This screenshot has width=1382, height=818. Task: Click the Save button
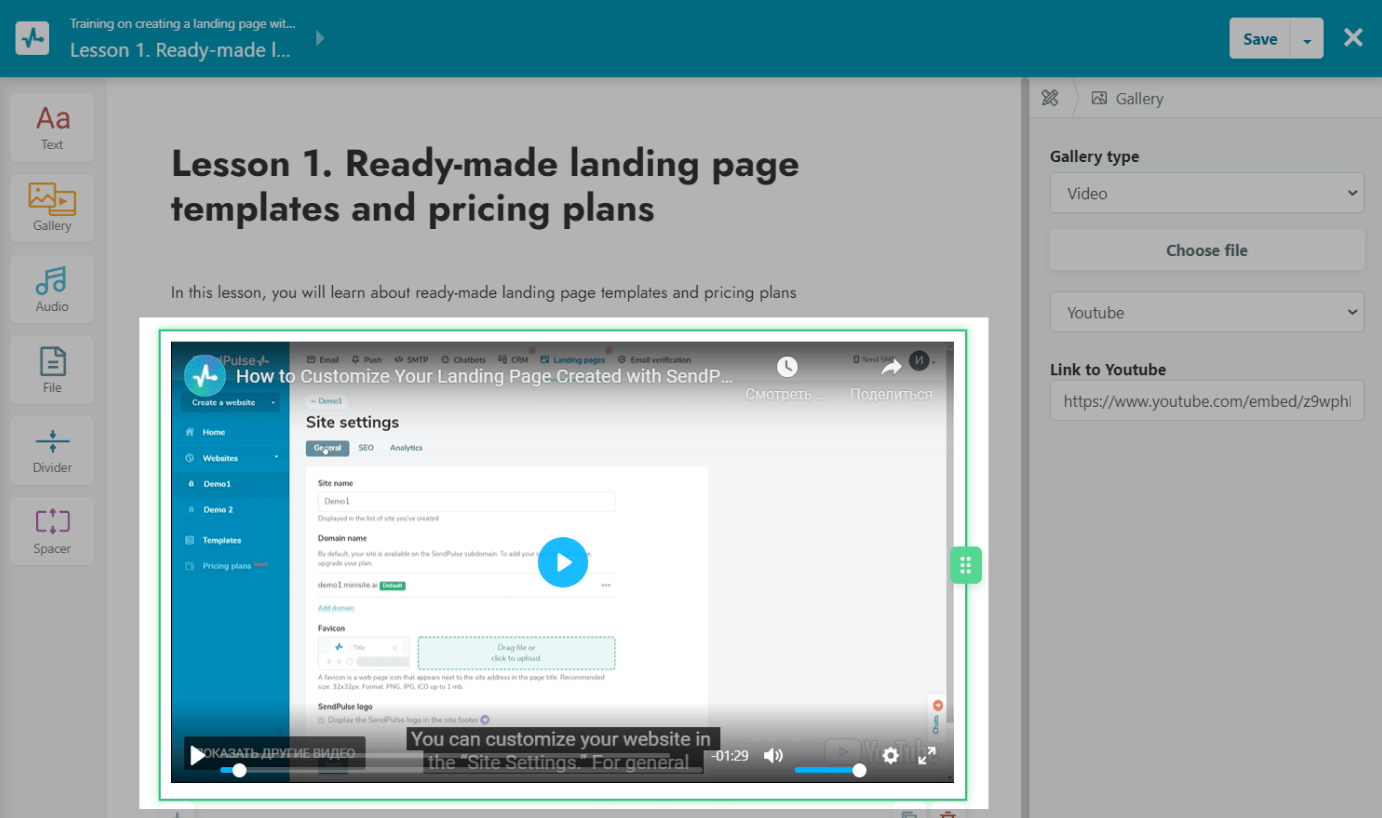(x=1260, y=39)
